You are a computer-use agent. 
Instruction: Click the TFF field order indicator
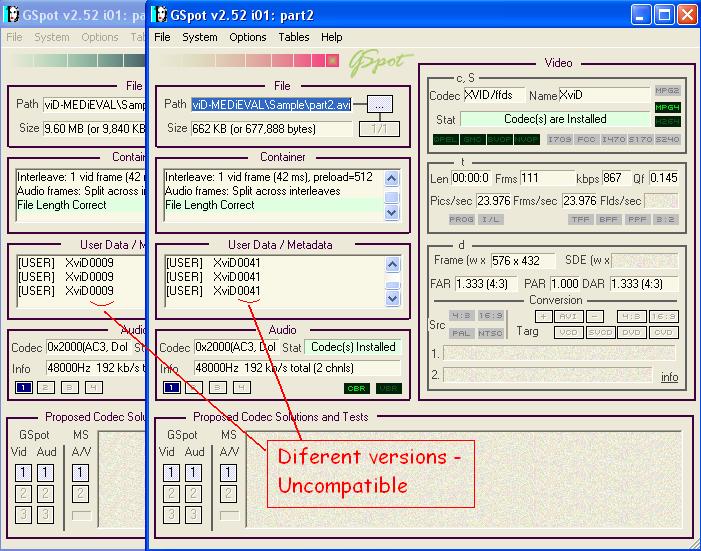581,220
